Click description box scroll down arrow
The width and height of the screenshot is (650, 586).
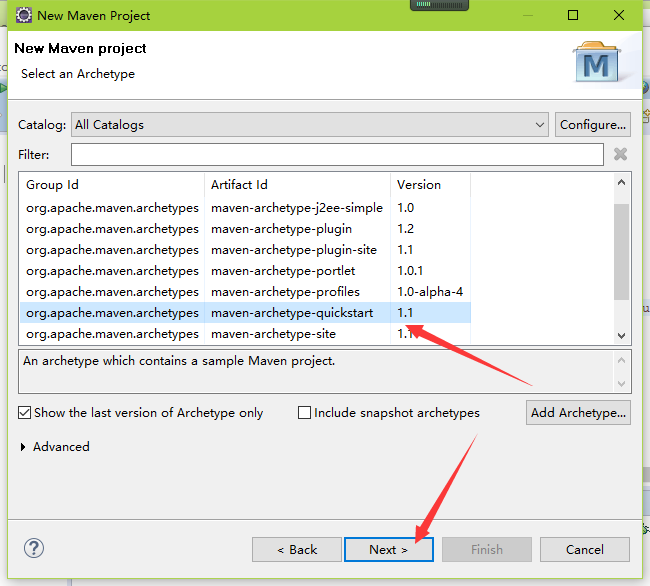tap(621, 384)
